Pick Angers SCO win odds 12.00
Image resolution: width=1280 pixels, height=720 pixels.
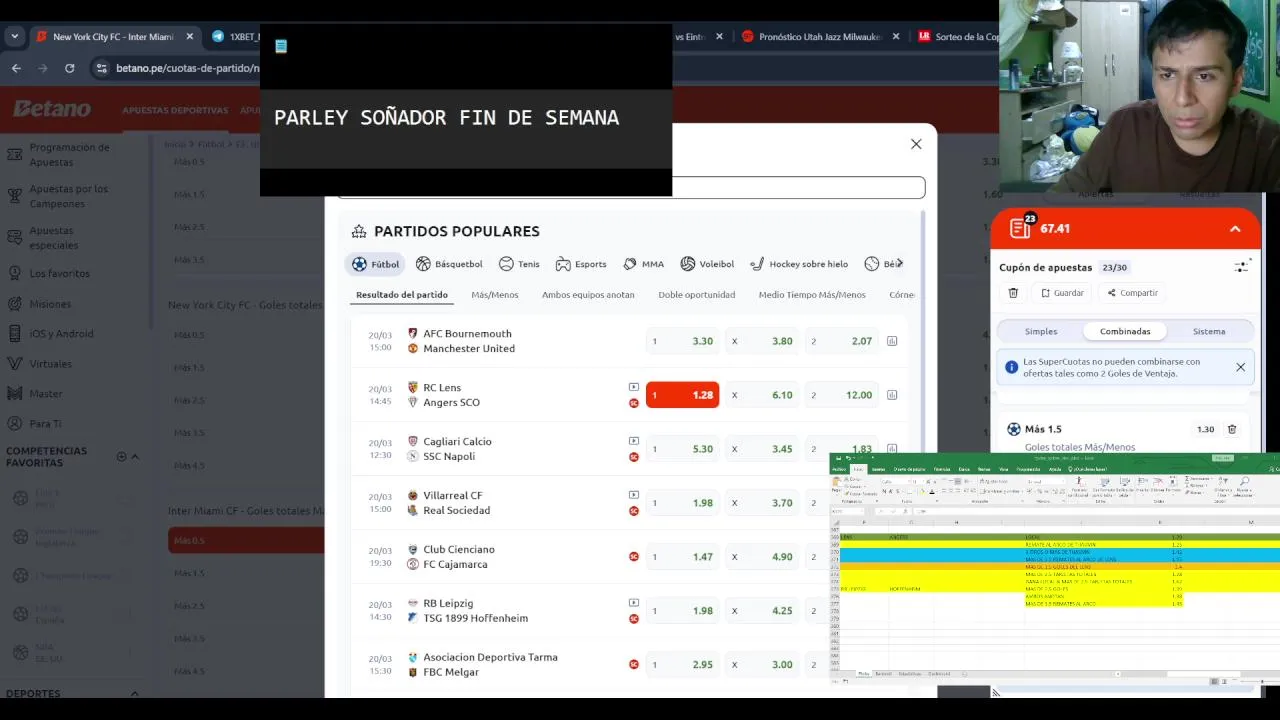coord(842,395)
